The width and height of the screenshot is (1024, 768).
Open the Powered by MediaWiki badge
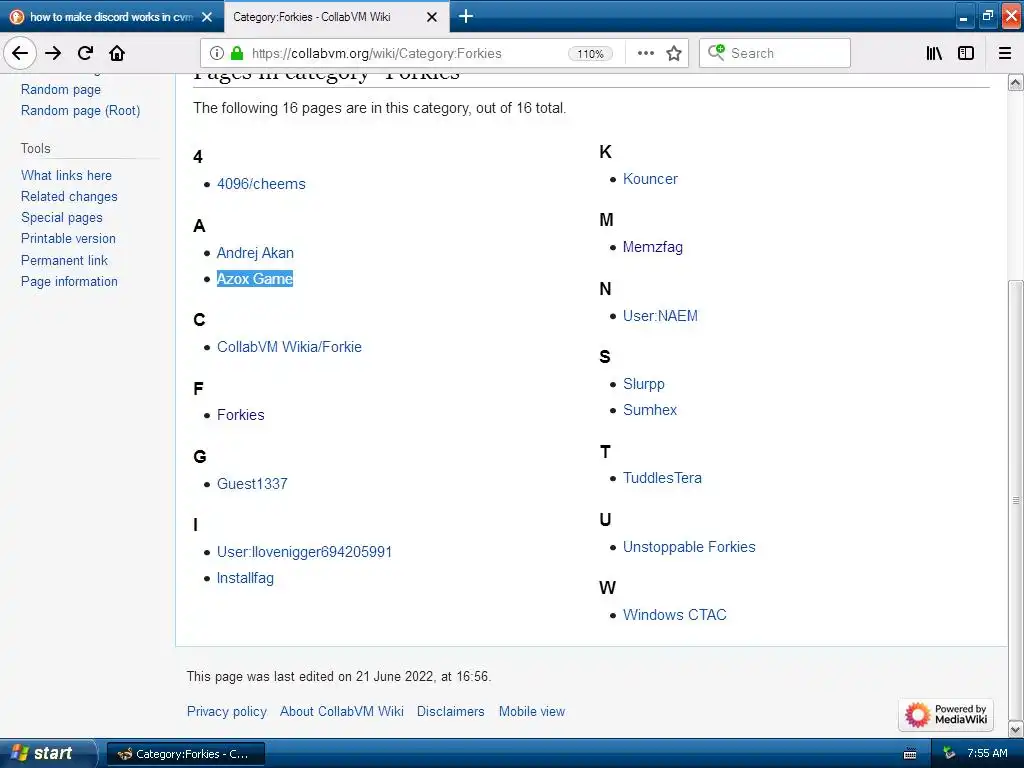(946, 714)
